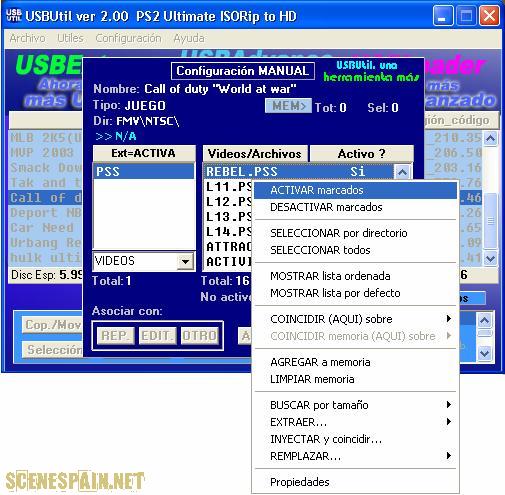Select PSS in the Ext=ACTIVA list
This screenshot has width=505, height=495.
click(144, 172)
